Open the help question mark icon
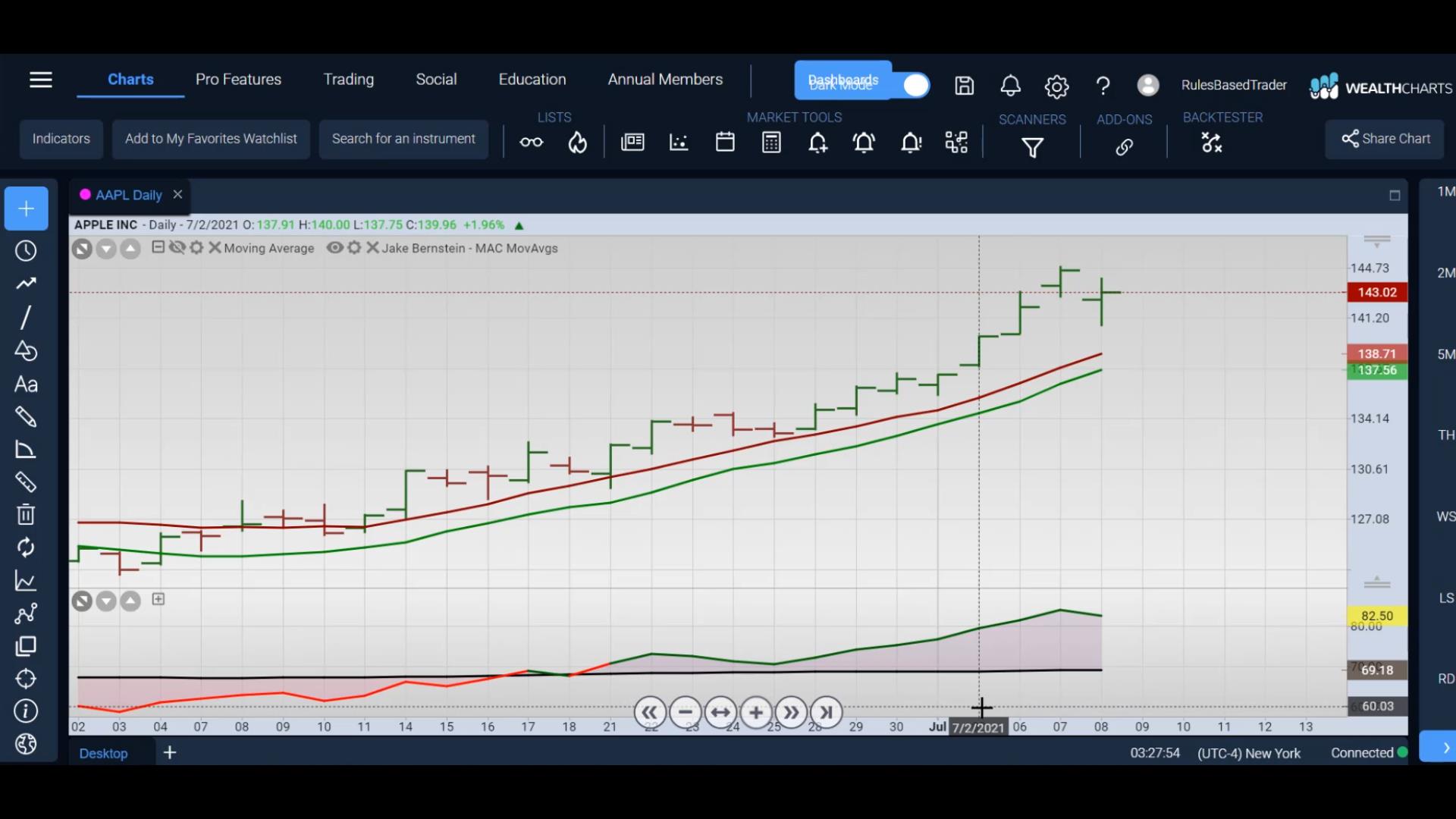Viewport: 1456px width, 819px height. (x=1103, y=86)
